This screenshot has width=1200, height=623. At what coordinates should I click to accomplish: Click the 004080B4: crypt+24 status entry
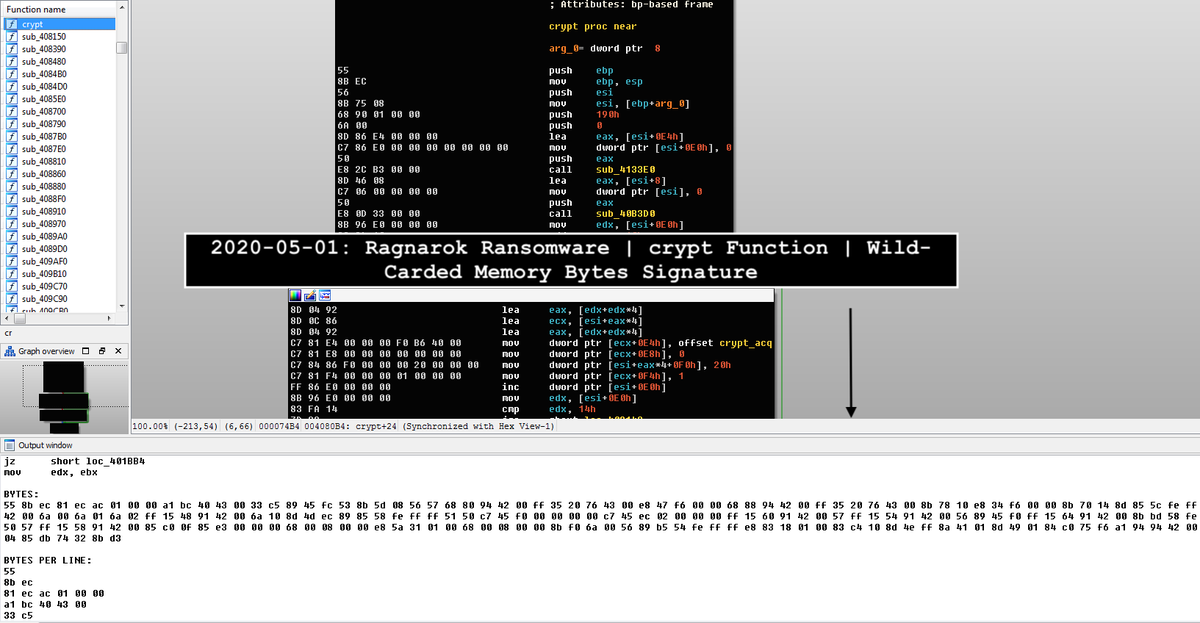(349, 426)
